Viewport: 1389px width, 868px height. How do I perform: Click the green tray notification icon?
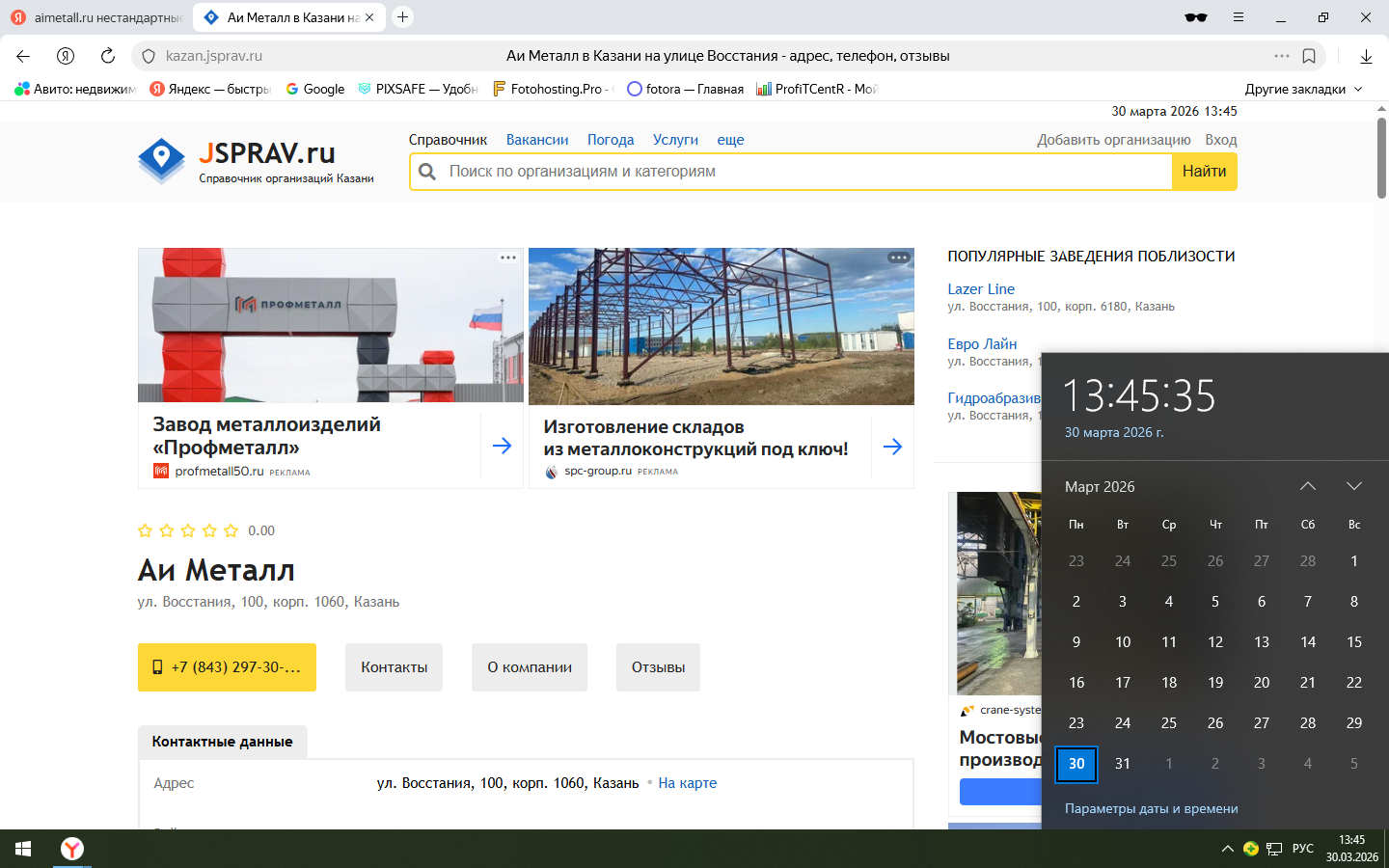(x=1251, y=849)
